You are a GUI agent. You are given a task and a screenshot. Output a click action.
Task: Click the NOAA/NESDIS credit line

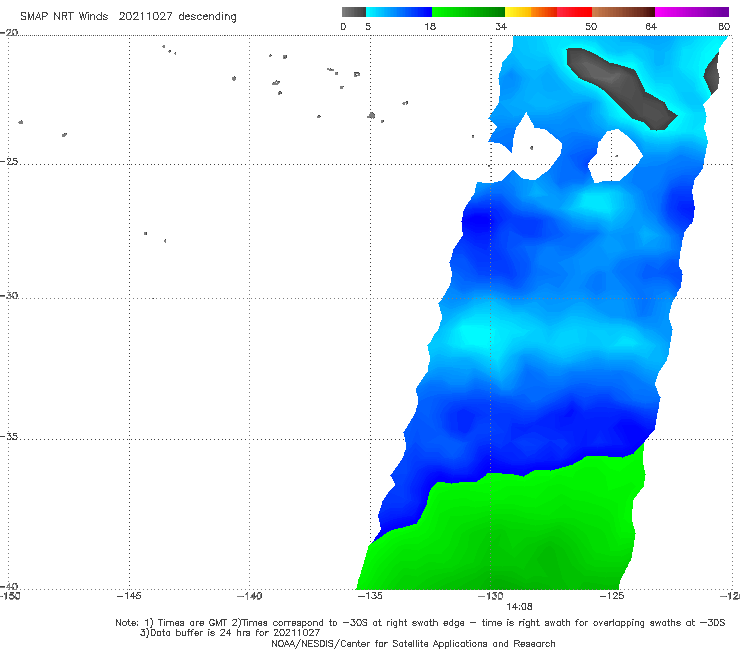[413, 644]
